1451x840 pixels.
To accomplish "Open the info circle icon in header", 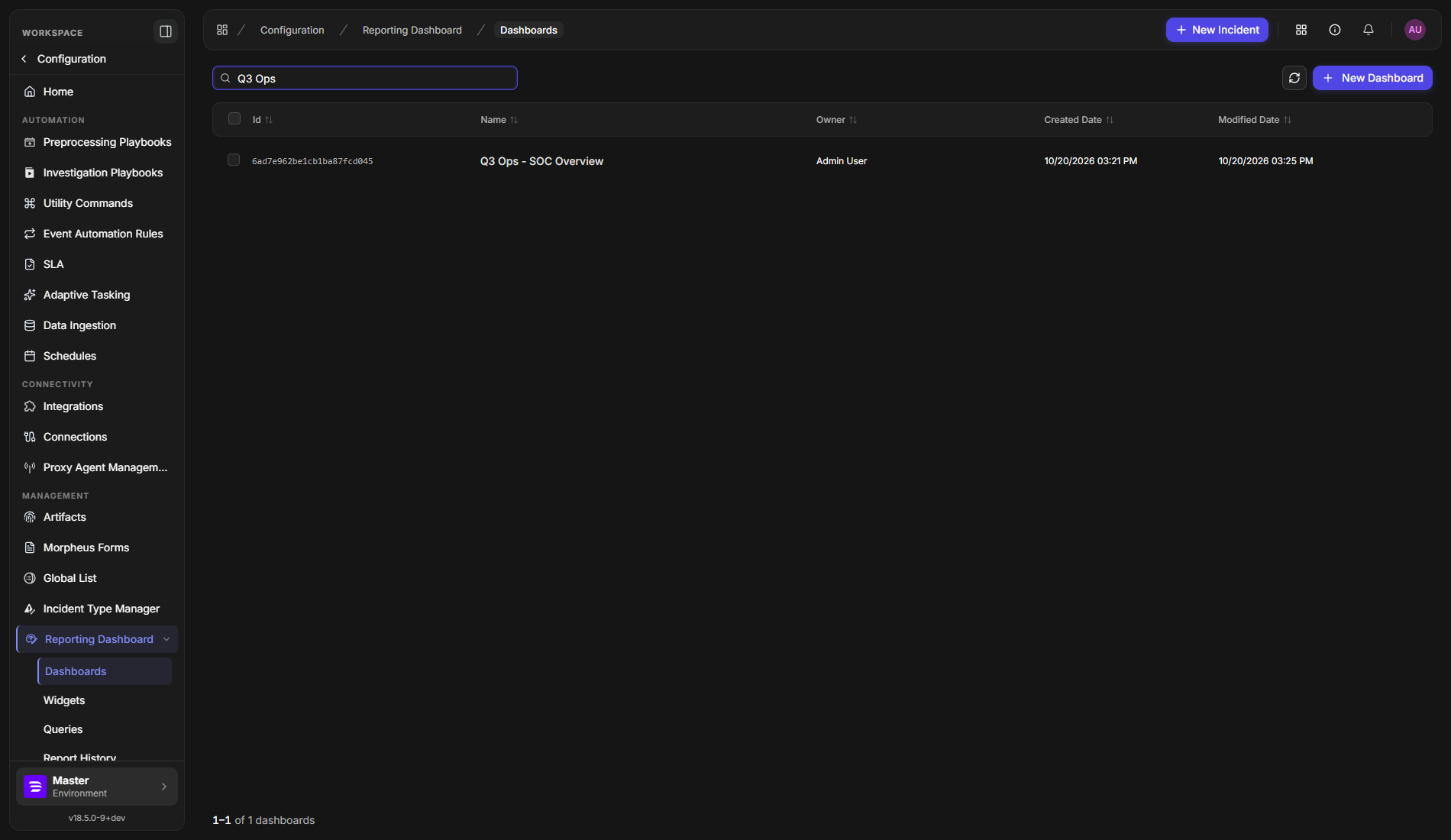I will click(1335, 30).
